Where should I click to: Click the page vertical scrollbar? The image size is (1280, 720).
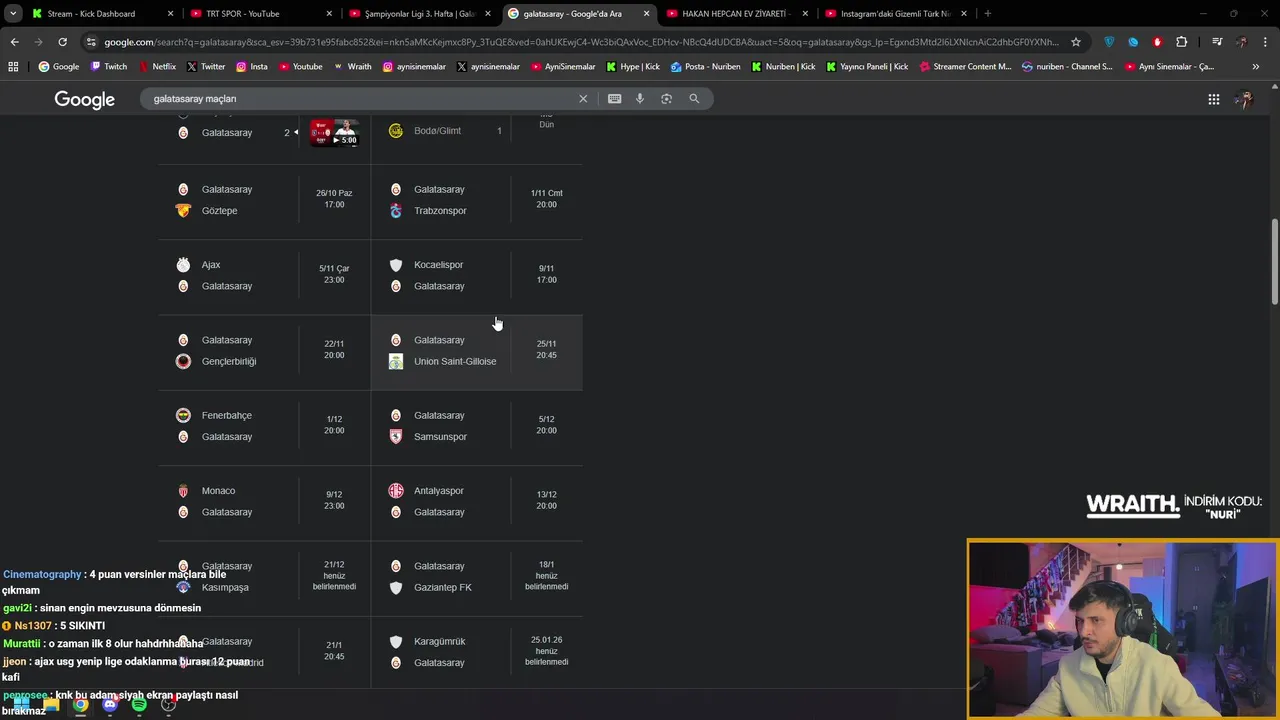1275,262
